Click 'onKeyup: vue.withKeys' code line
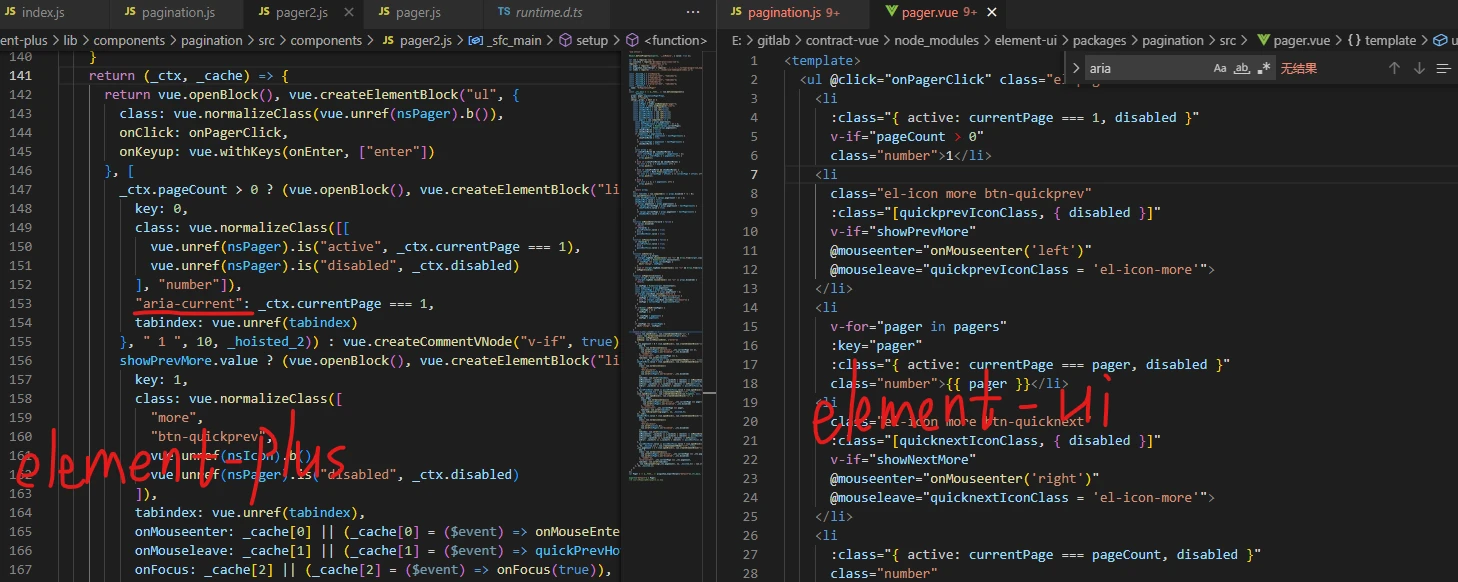1458x582 pixels. (x=277, y=152)
